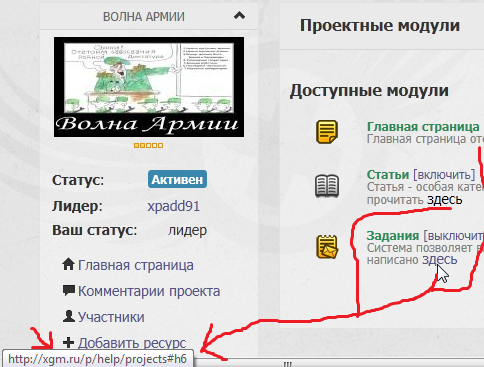This screenshot has height=367, width=484.
Task: Click the horizontal scrollbar grip at bottom
Action: (x=288, y=364)
